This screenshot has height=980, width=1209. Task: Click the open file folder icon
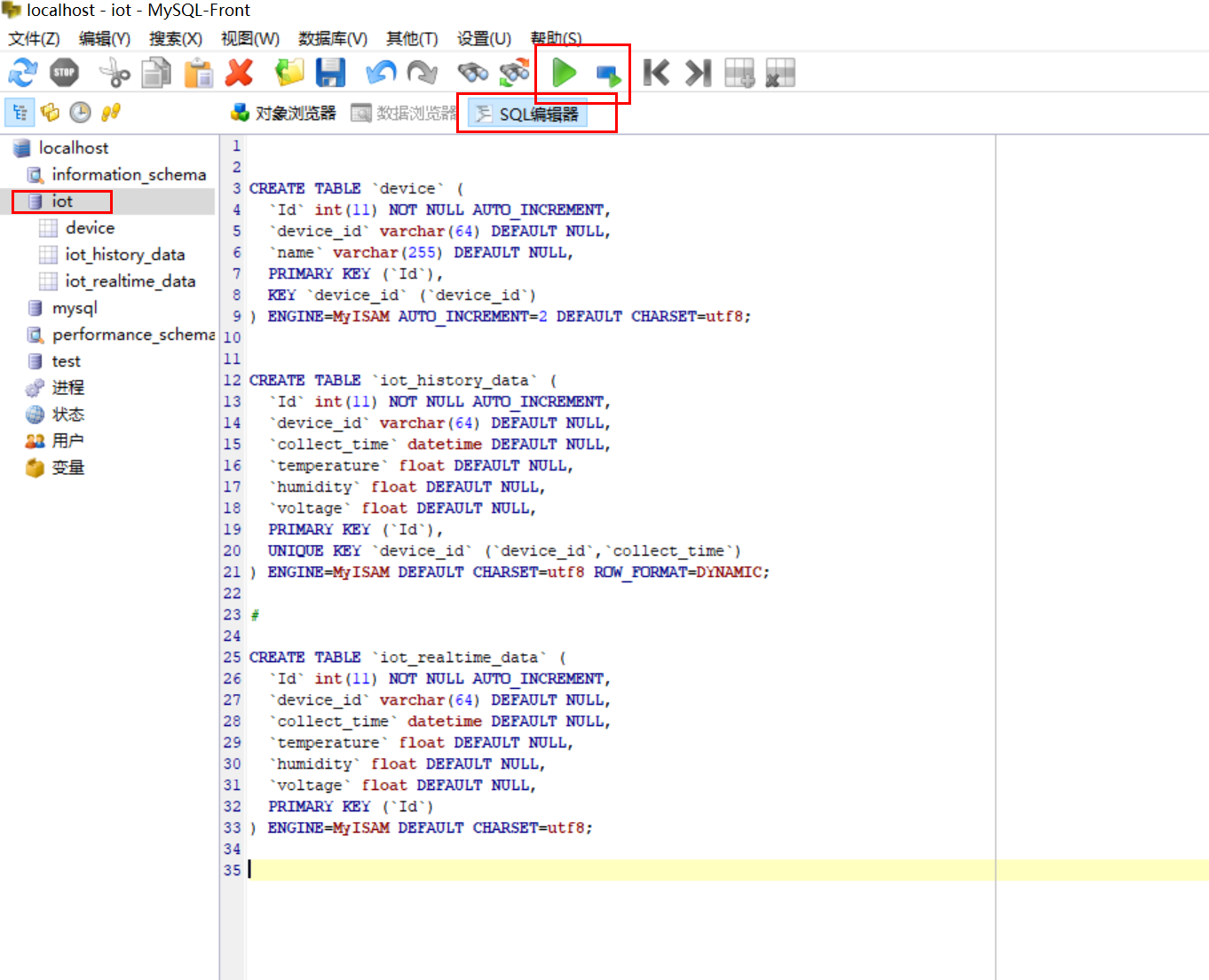pyautogui.click(x=289, y=73)
